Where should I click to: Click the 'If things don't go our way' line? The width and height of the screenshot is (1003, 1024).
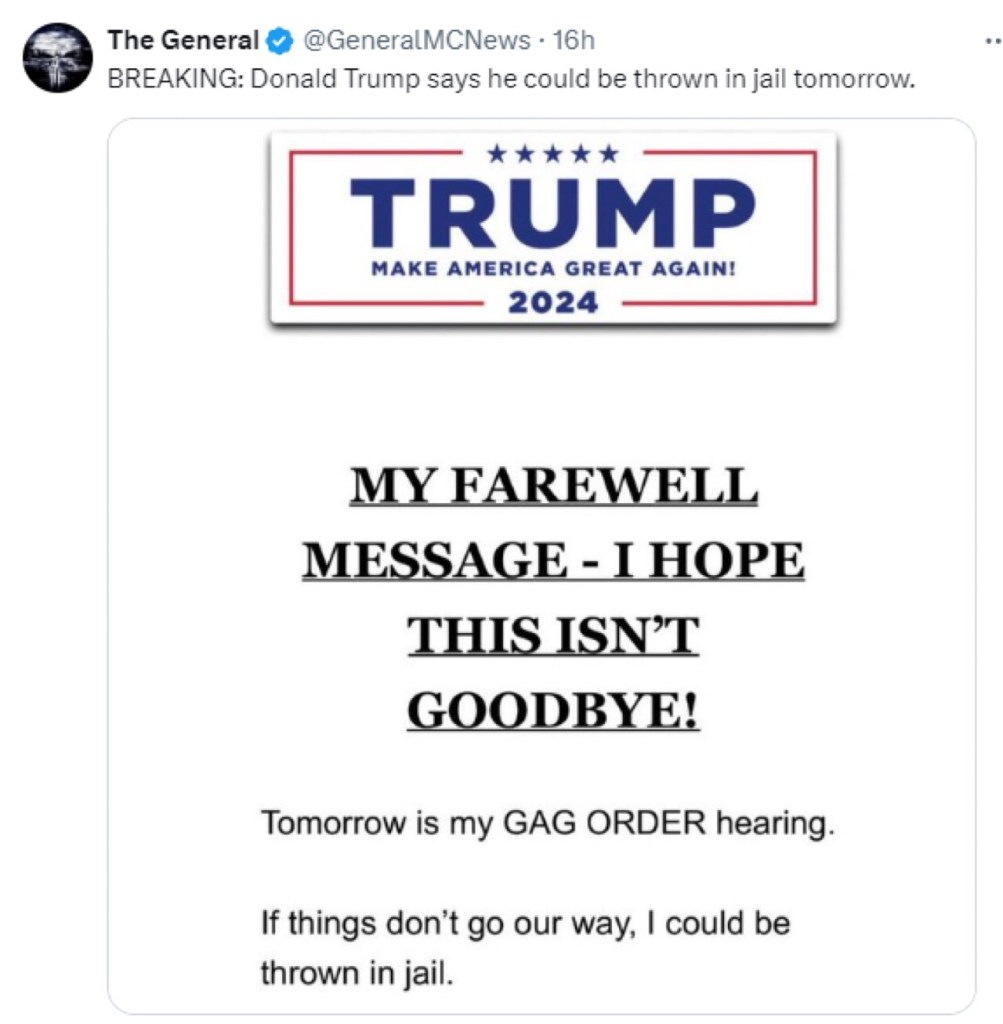point(525,922)
